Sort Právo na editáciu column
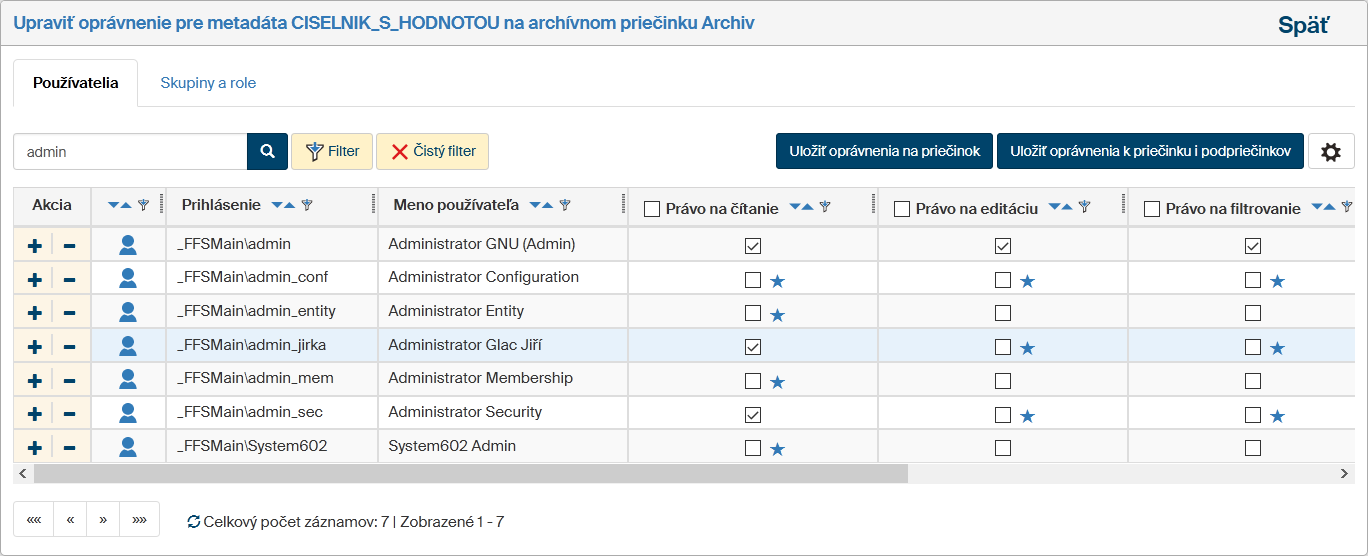 coord(1060,207)
